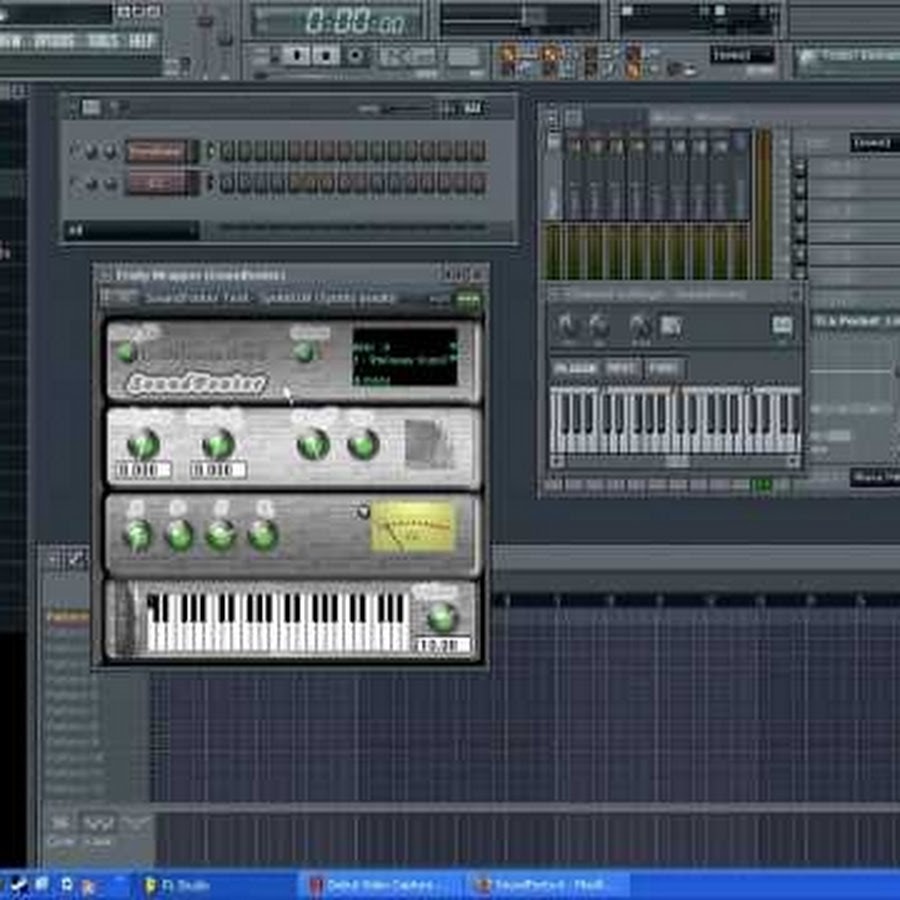The height and width of the screenshot is (900, 900).
Task: Click the black preset display in SoundFonter
Action: (405, 357)
